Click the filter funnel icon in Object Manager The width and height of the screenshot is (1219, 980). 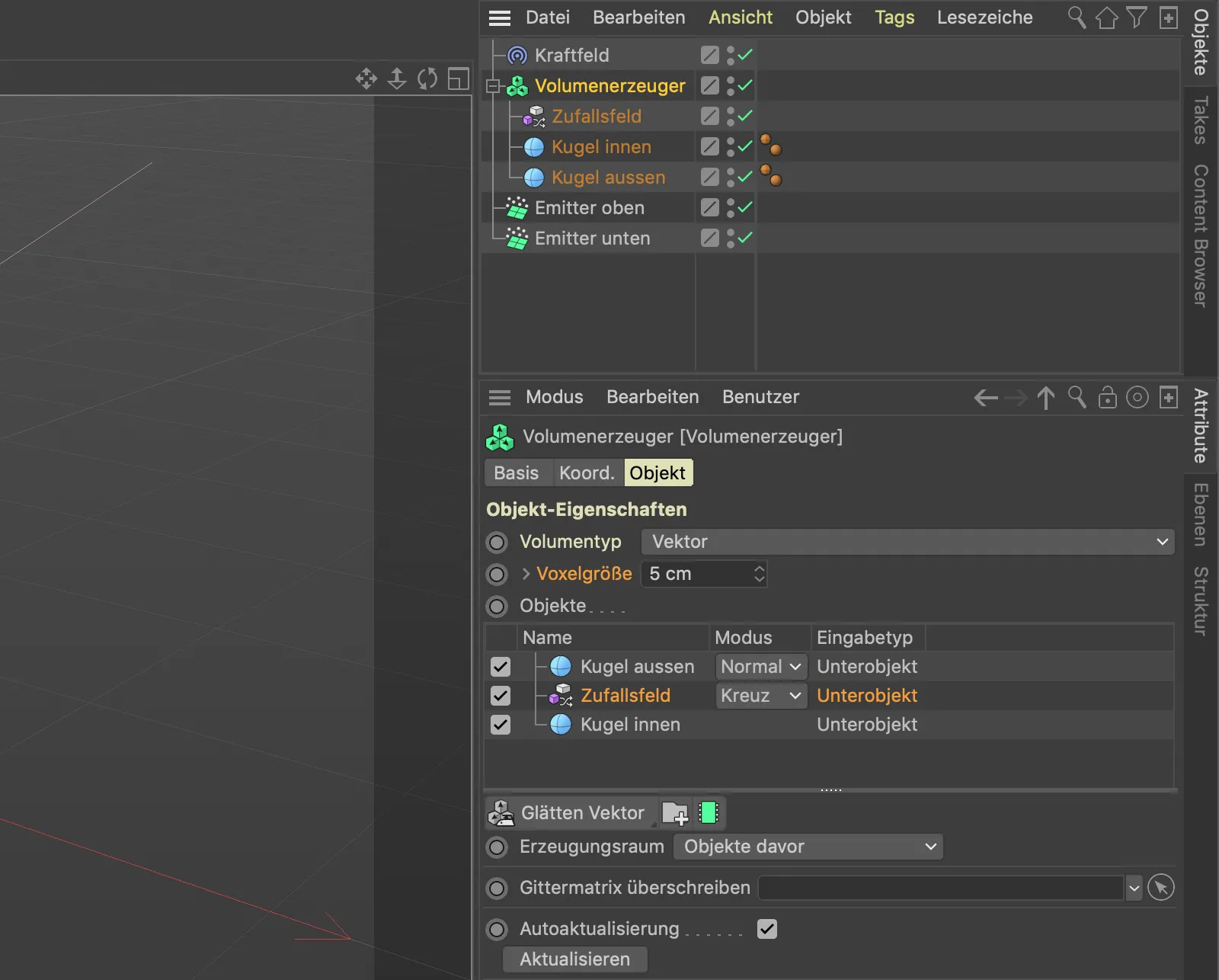click(x=1137, y=17)
